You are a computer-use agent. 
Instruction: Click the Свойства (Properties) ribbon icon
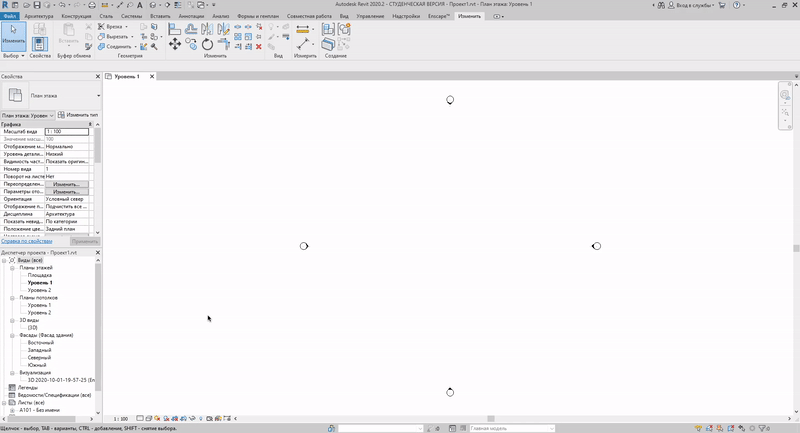coord(40,38)
